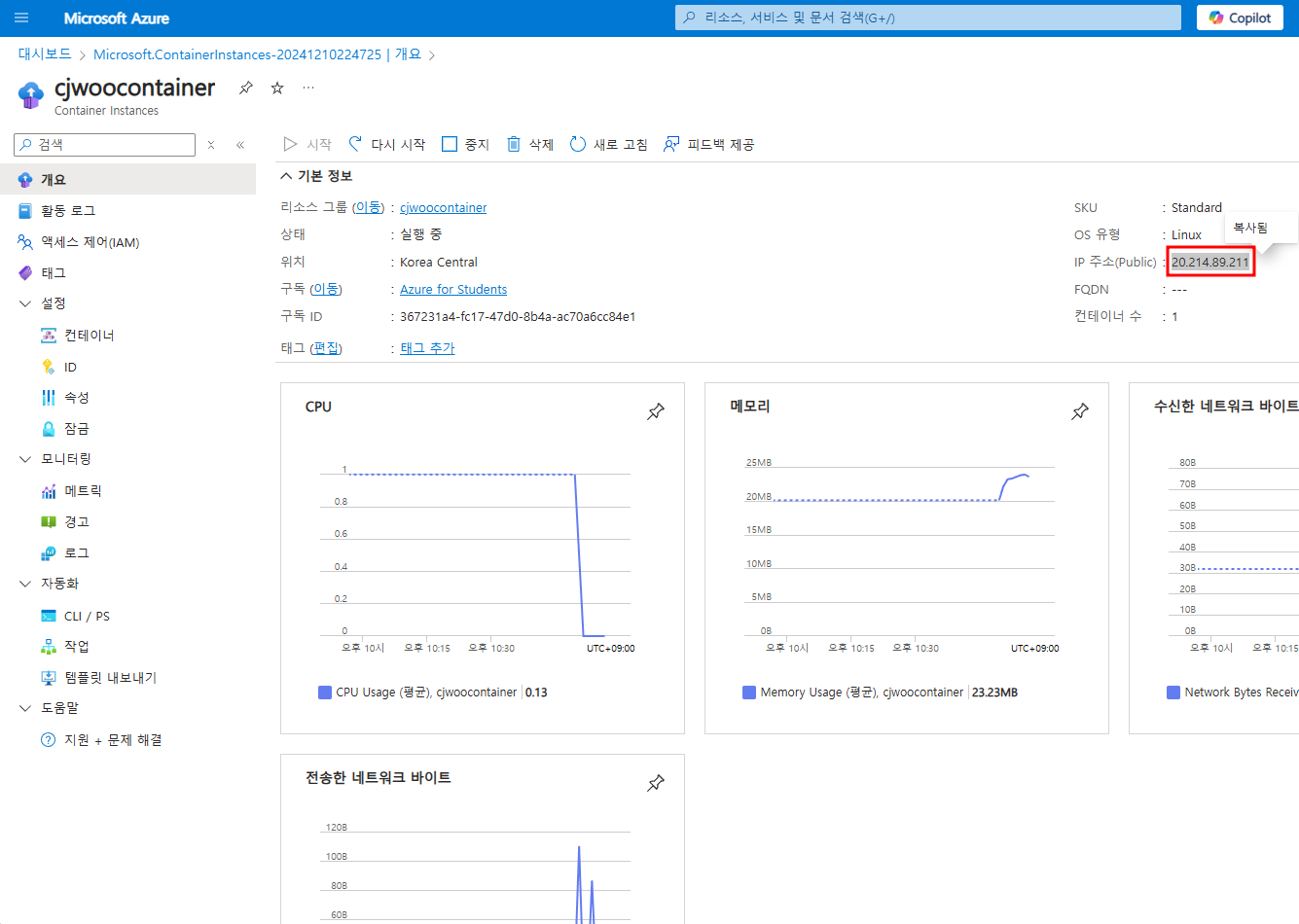Click 편집 link beside 태그
Viewport: 1299px width, 924px height.
326,348
